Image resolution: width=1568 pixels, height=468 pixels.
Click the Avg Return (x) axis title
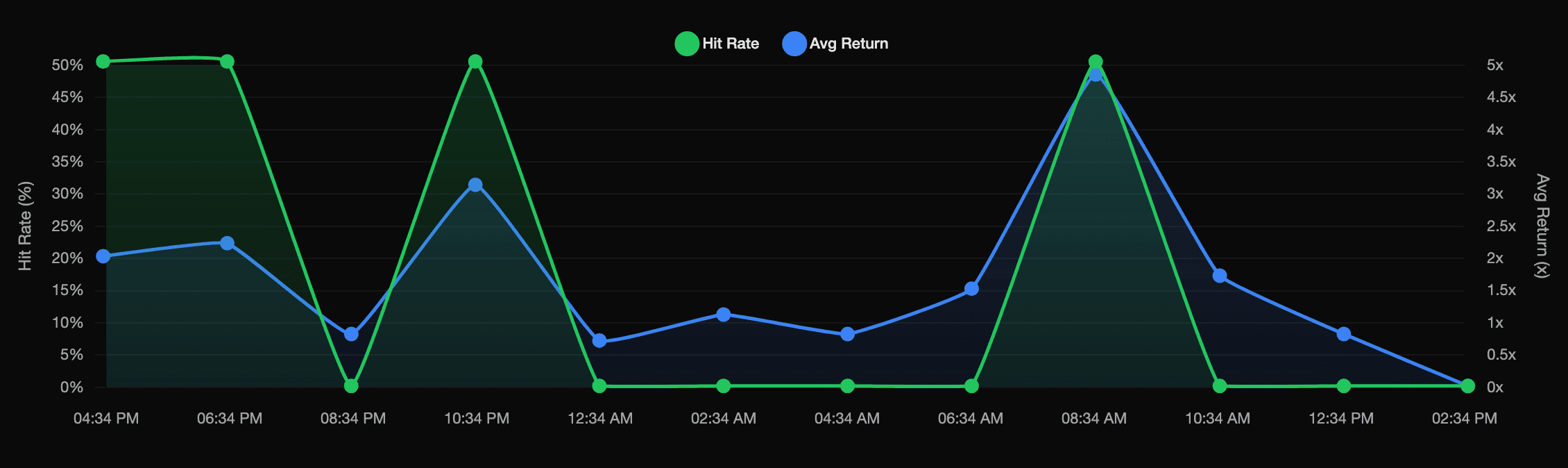[1542, 226]
